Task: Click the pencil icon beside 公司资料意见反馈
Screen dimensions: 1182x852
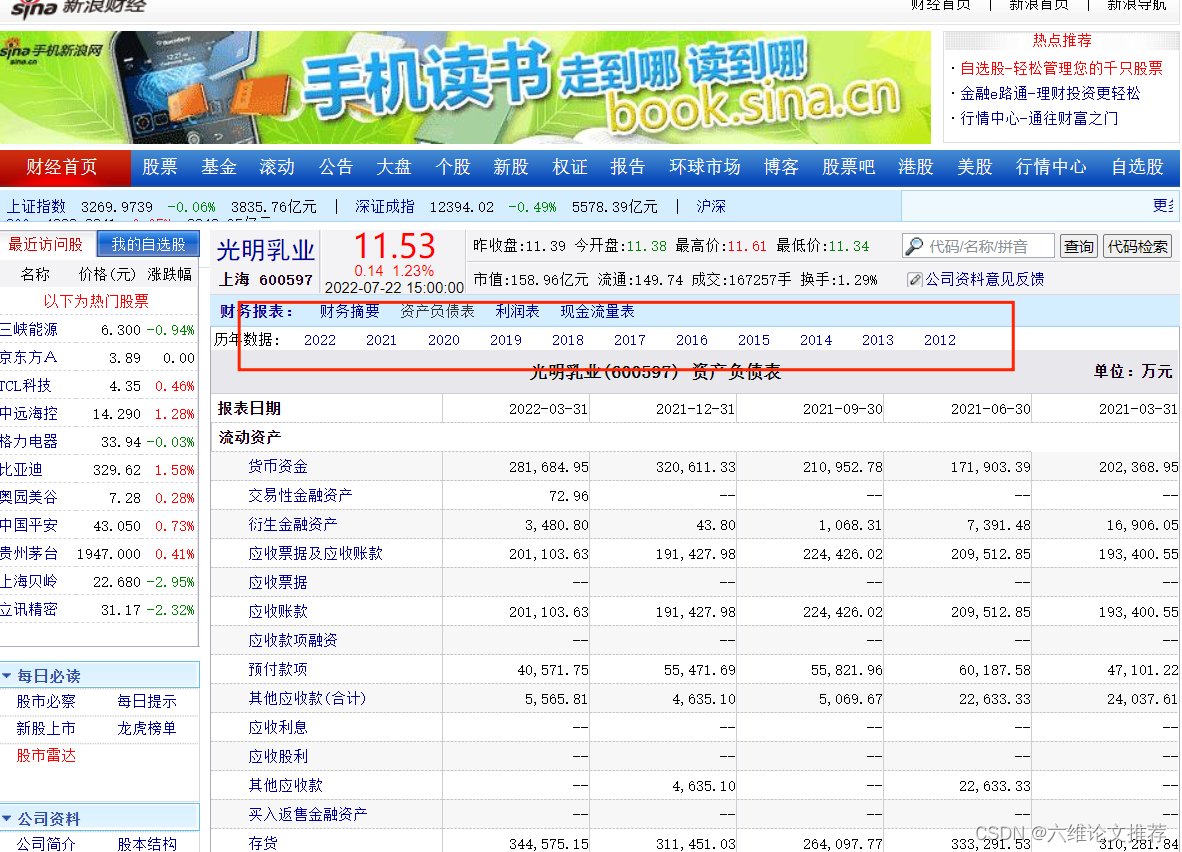Action: (914, 280)
